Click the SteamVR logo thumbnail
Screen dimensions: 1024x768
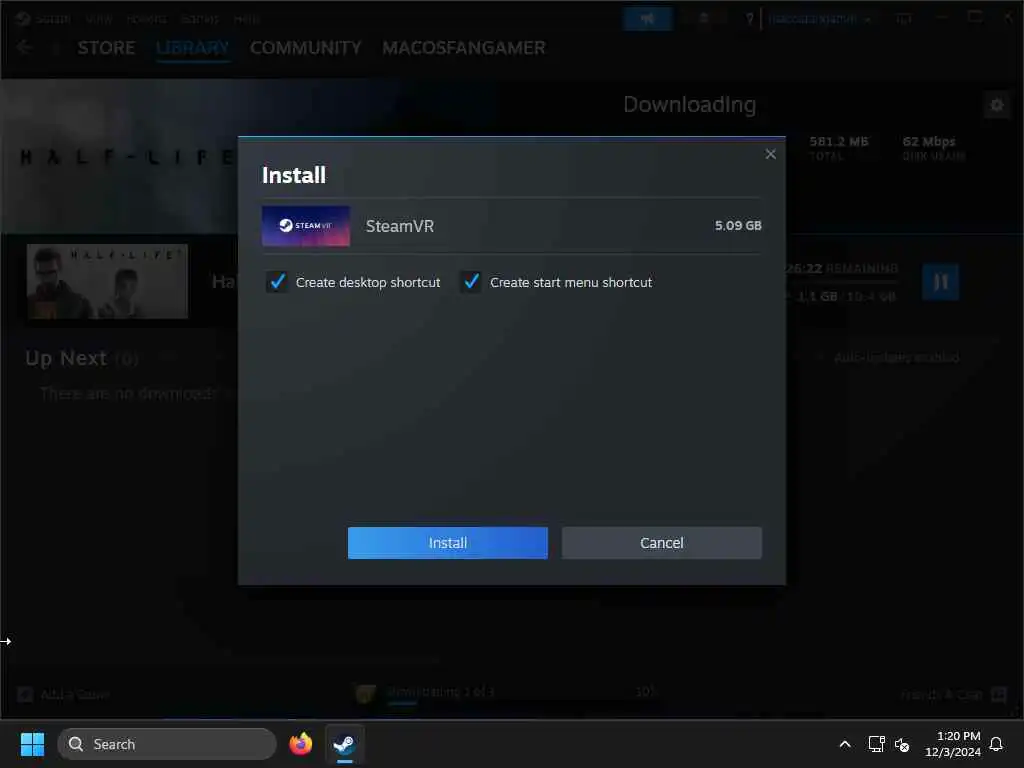(306, 226)
